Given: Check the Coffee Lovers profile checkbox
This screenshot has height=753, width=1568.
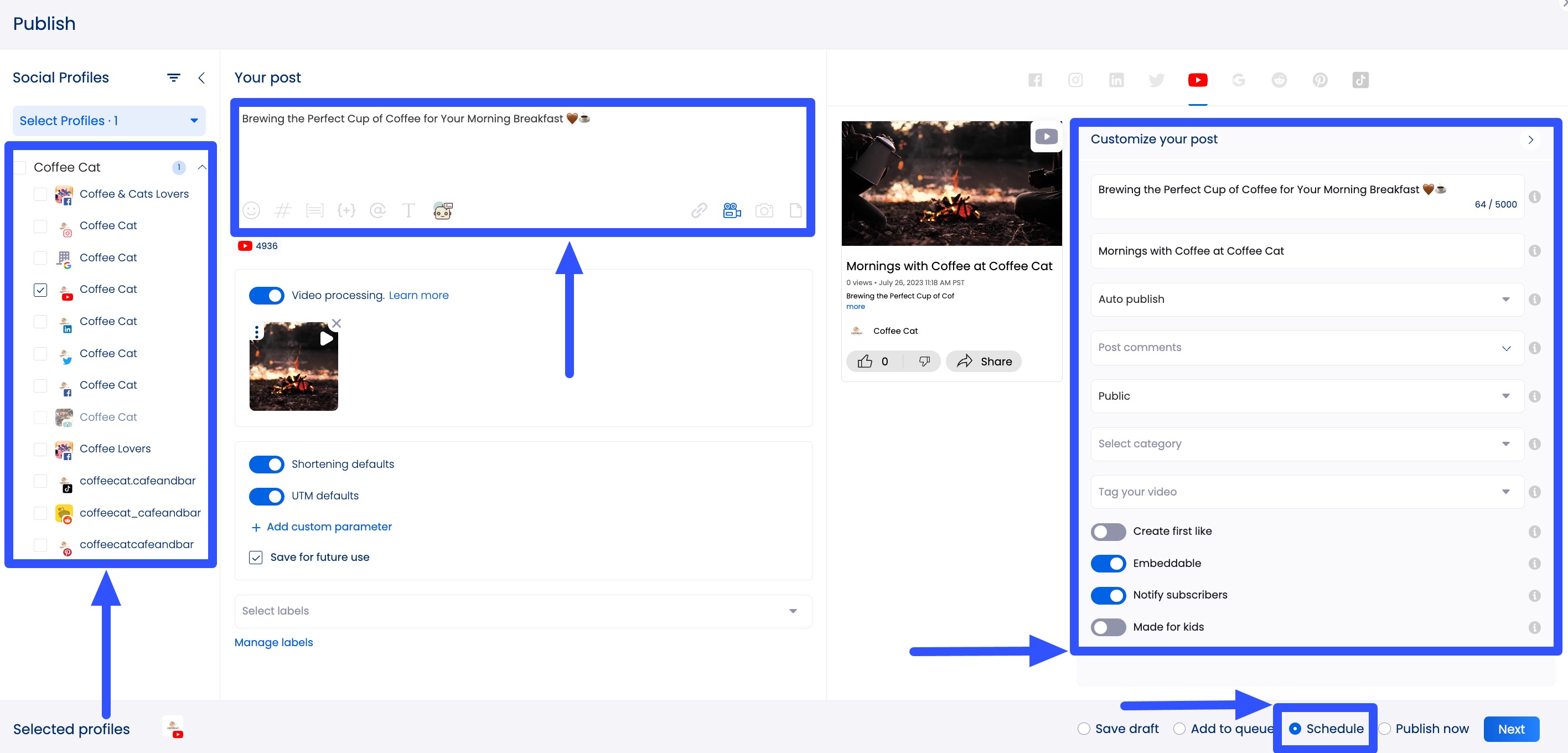Looking at the screenshot, I should (40, 449).
